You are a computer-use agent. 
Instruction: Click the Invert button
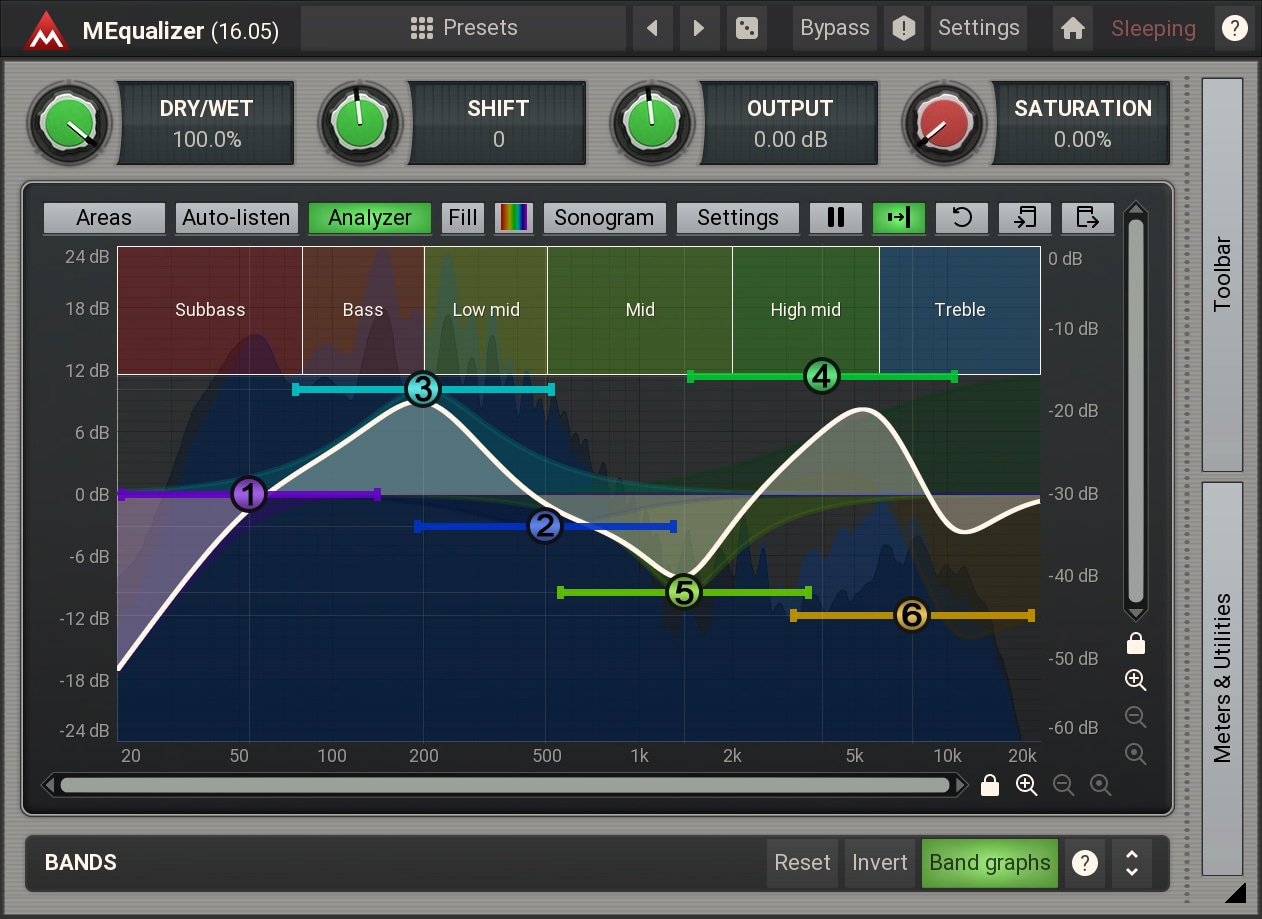point(880,862)
